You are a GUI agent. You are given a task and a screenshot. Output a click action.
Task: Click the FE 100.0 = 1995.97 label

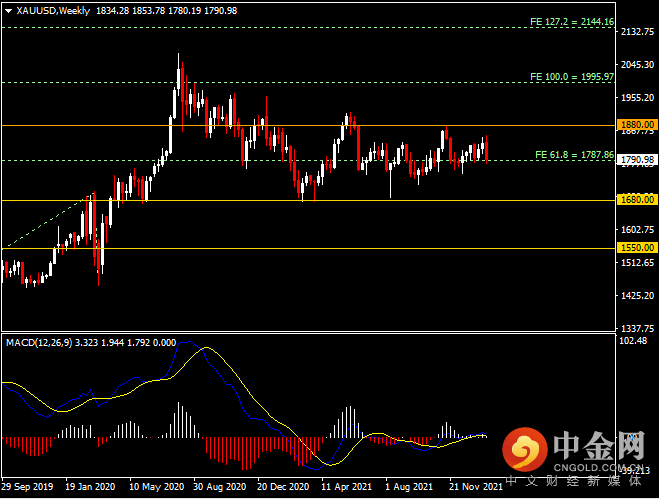[x=572, y=77]
